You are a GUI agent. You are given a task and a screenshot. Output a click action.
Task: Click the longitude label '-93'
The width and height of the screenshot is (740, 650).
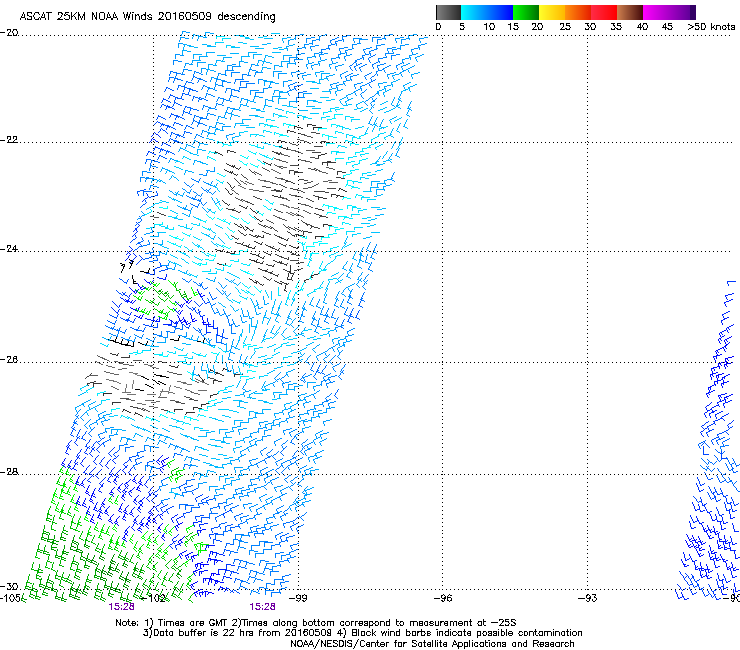[588, 598]
